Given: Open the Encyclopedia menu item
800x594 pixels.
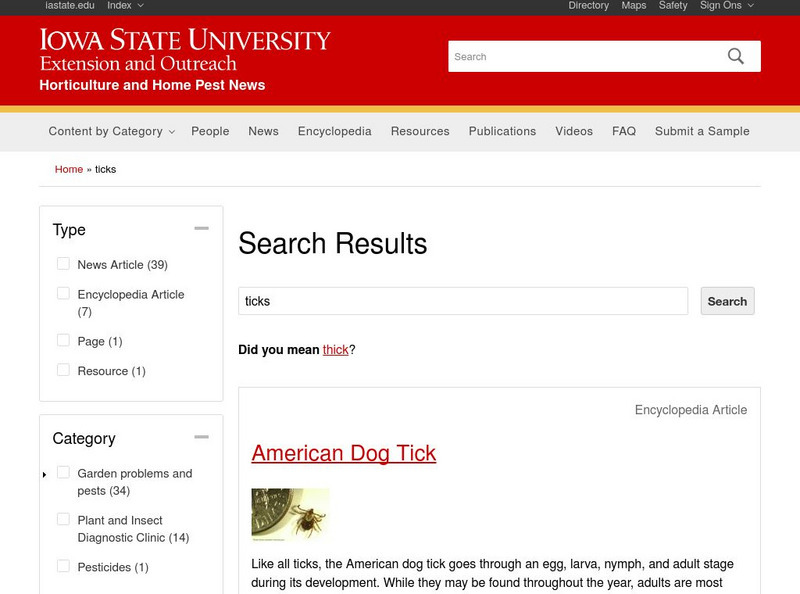Looking at the screenshot, I should 336,131.
